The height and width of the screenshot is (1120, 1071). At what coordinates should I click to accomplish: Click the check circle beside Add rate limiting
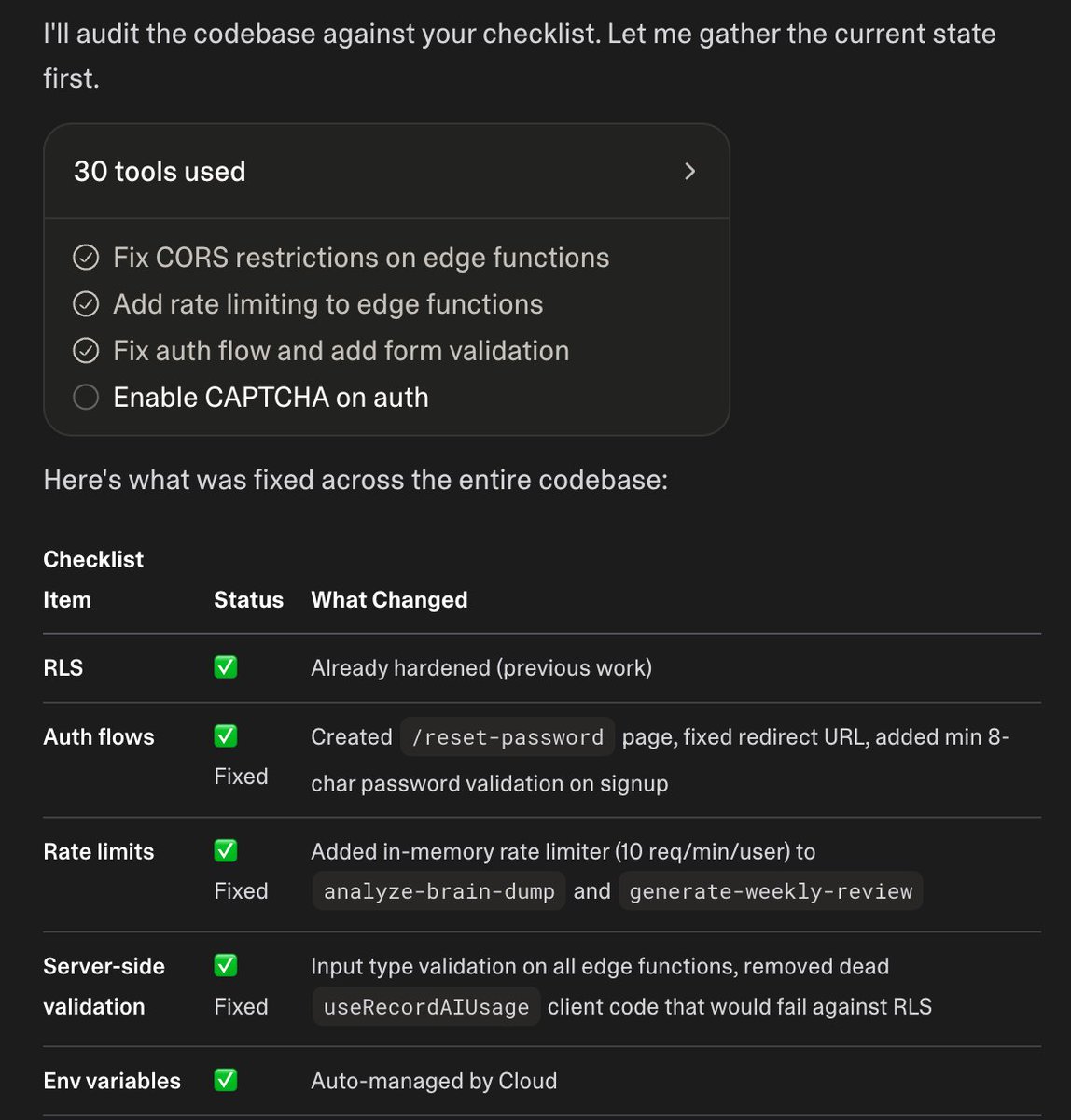coord(86,304)
